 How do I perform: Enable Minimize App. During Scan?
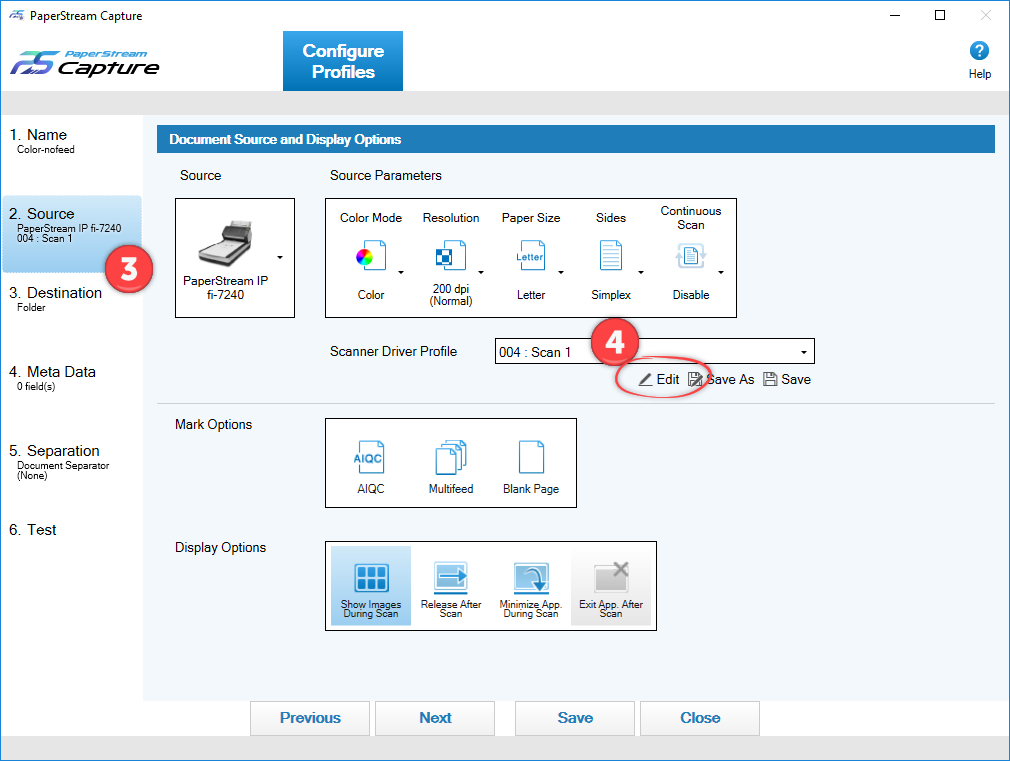(x=531, y=586)
